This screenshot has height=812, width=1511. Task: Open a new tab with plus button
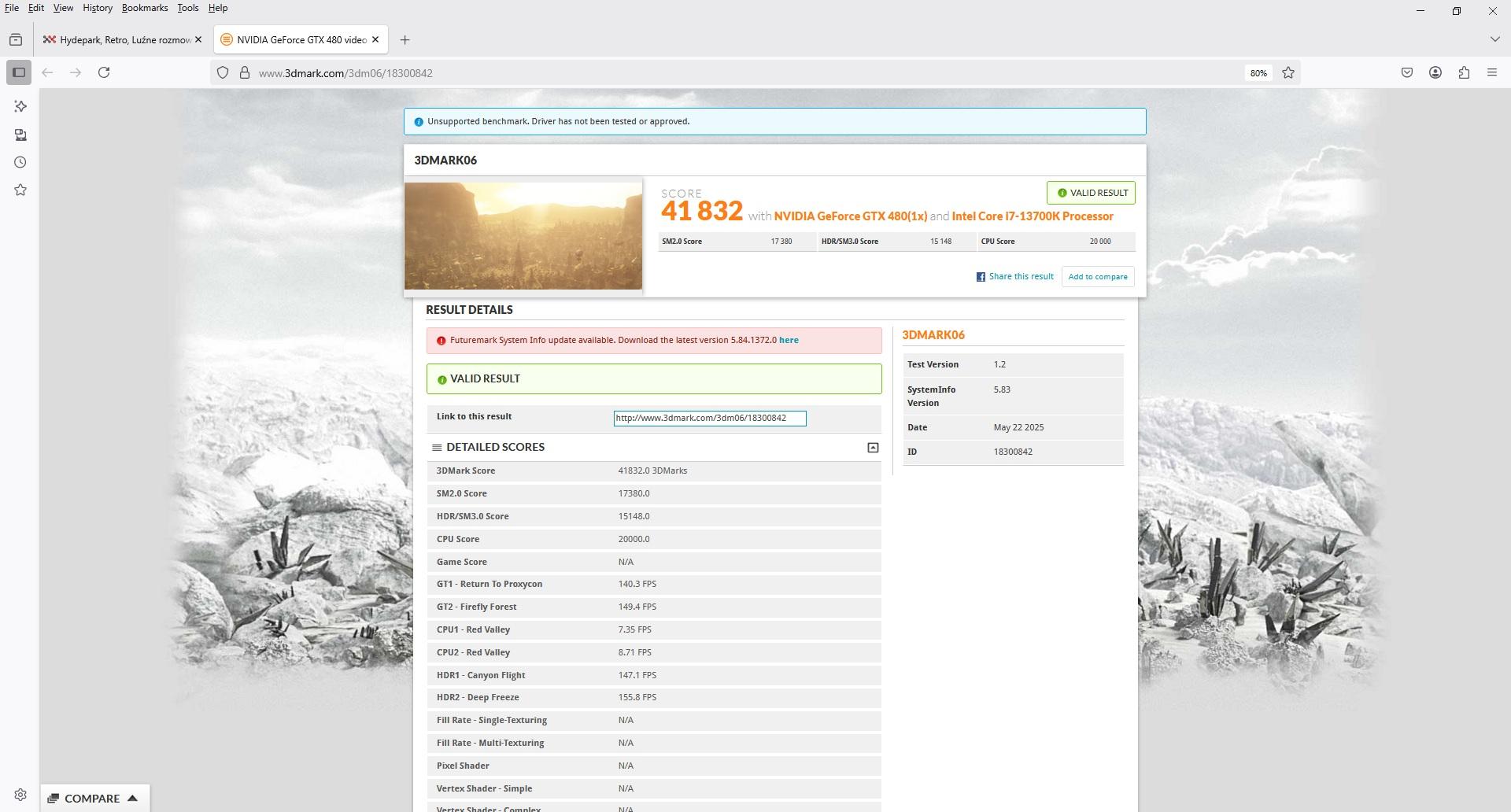click(x=405, y=39)
